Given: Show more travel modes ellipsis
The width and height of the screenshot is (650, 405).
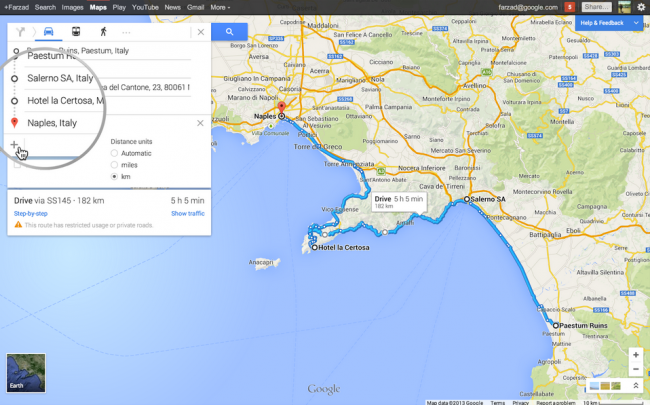Looking at the screenshot, I should point(126,32).
